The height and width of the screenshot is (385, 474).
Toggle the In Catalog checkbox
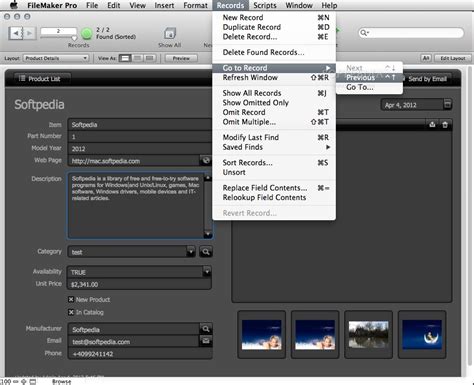tap(71, 312)
